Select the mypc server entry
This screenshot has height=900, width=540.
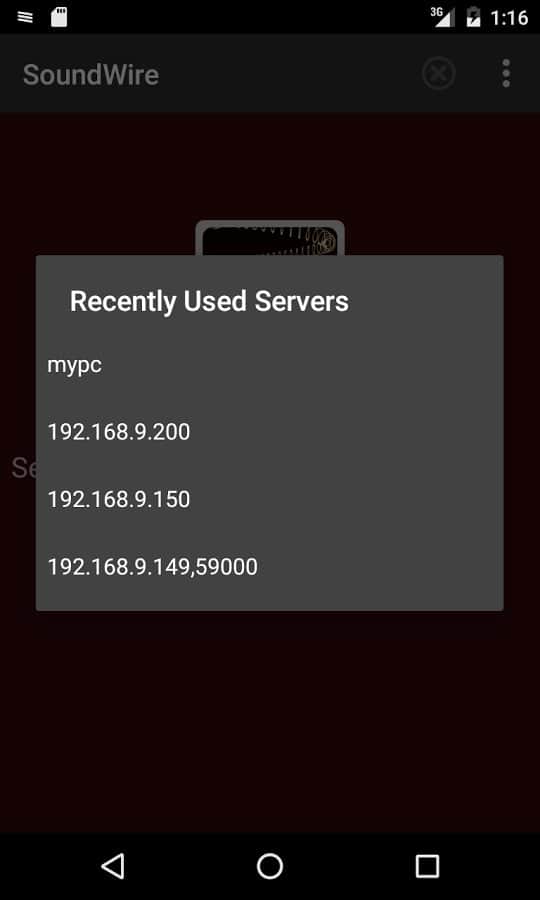pyautogui.click(x=269, y=365)
